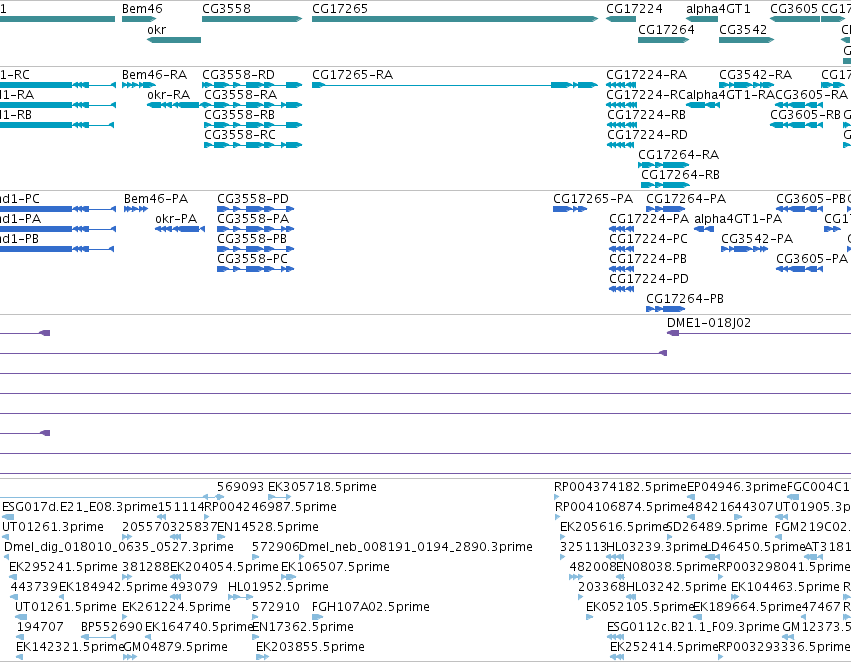Click the alpha4GT1-PA protein label
This screenshot has height=662, width=851.
tap(738, 219)
